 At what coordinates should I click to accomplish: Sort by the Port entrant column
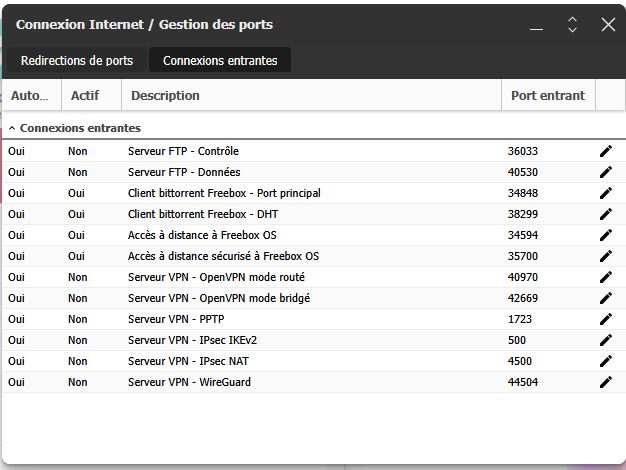[547, 96]
